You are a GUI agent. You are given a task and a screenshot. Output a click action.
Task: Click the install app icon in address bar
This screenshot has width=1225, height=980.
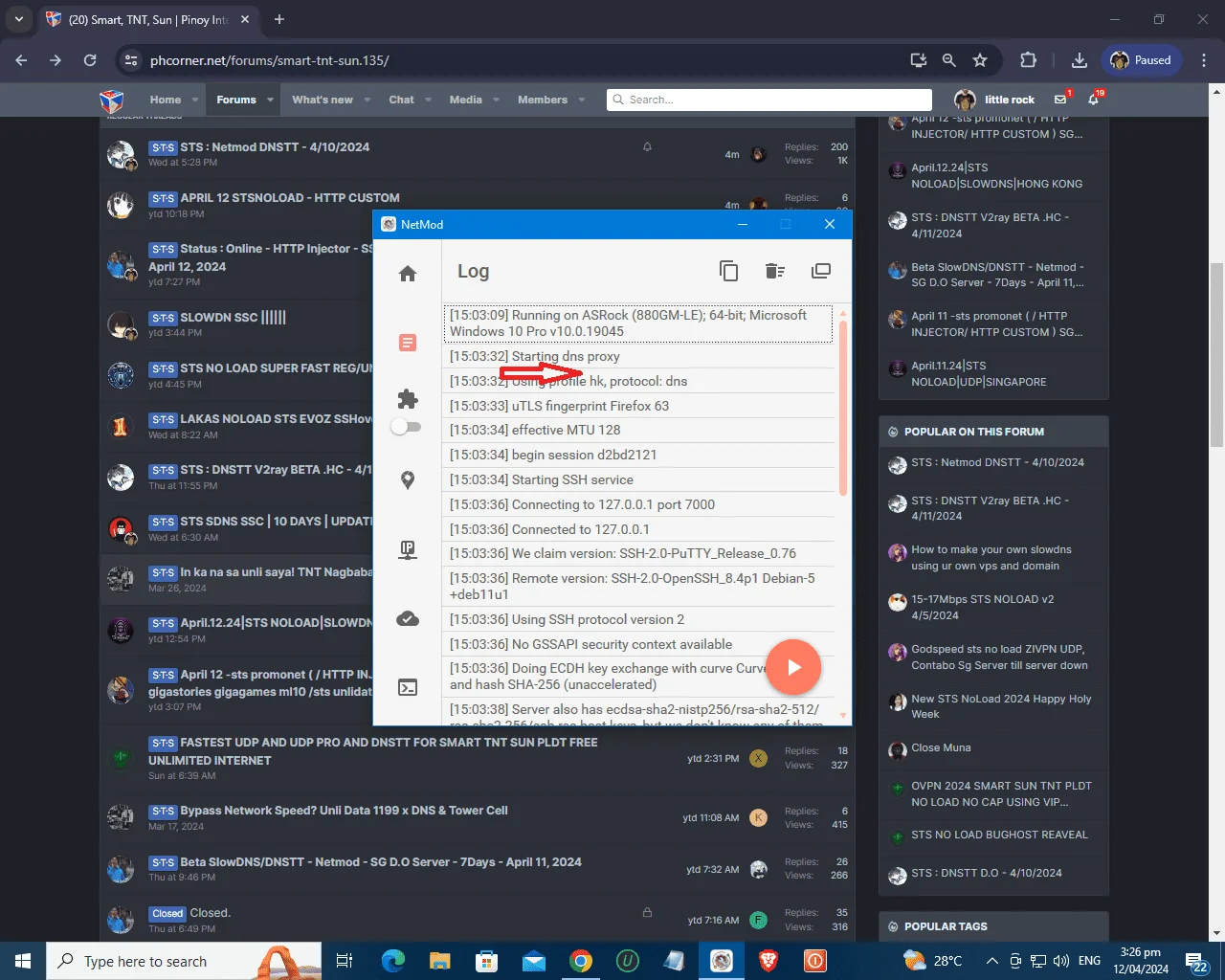pyautogui.click(x=918, y=60)
